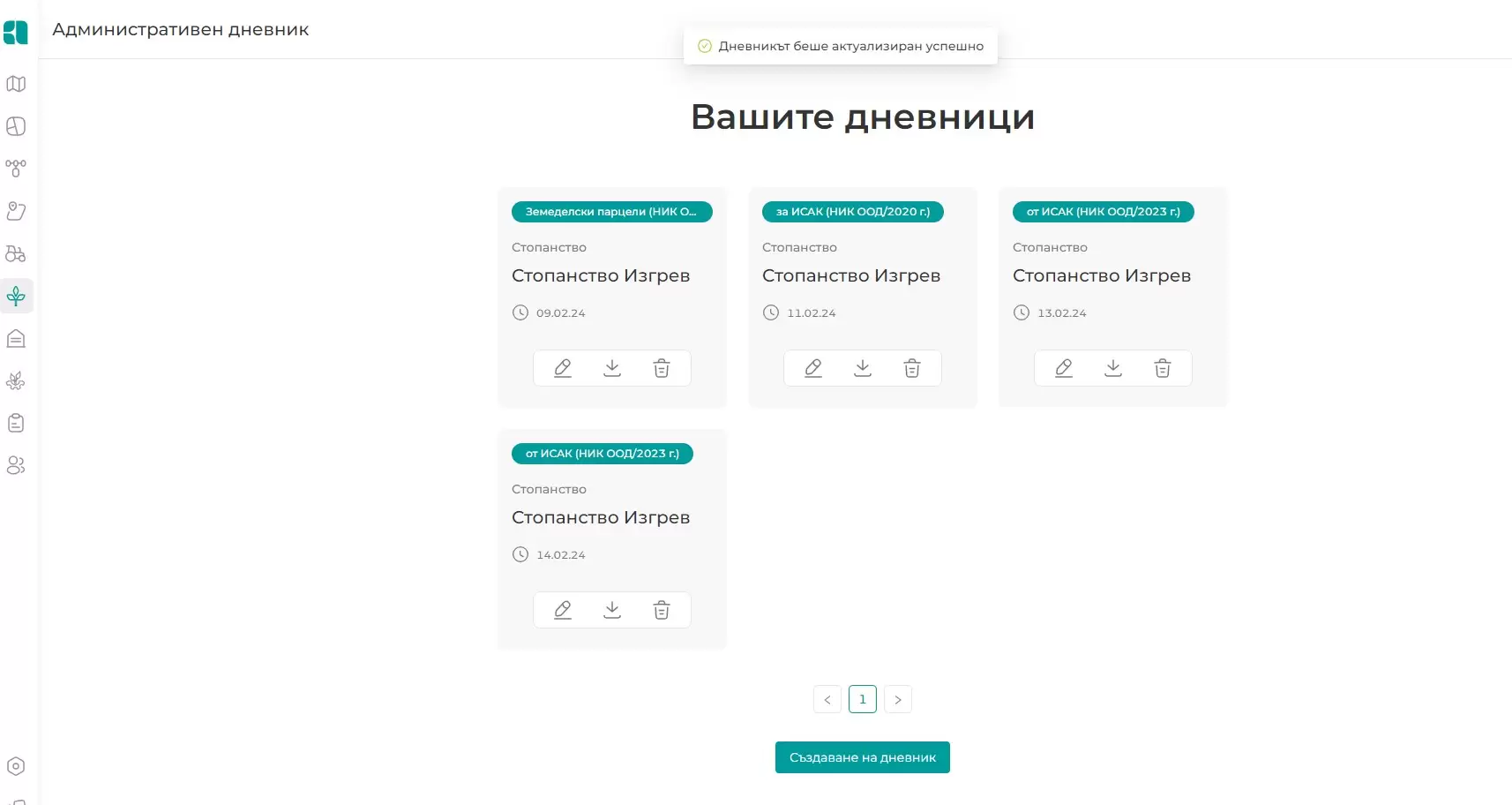Click the Вашите дневници heading
This screenshot has height=805, width=1512.
pos(863,117)
